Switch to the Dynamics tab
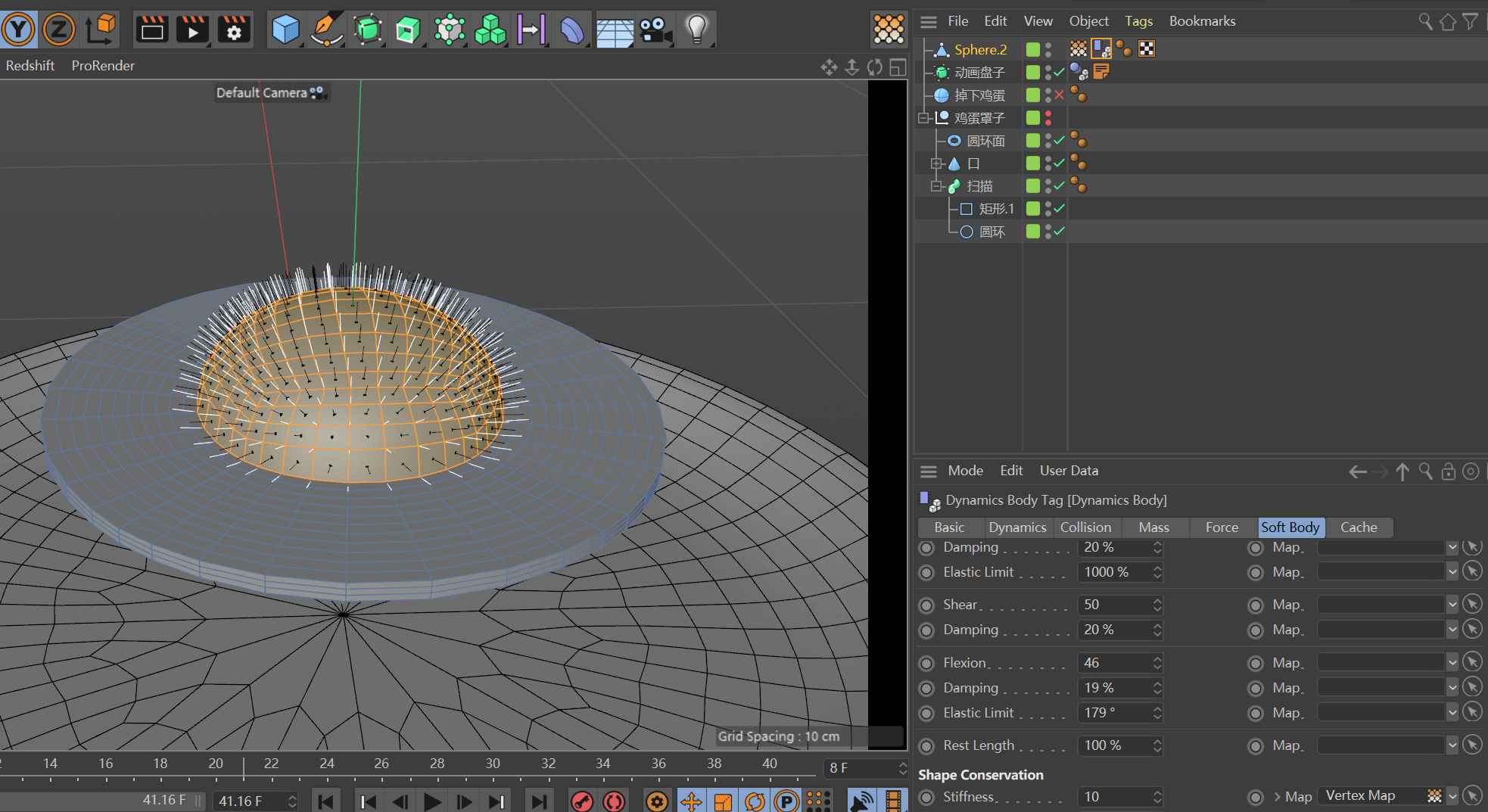 pos(1017,527)
